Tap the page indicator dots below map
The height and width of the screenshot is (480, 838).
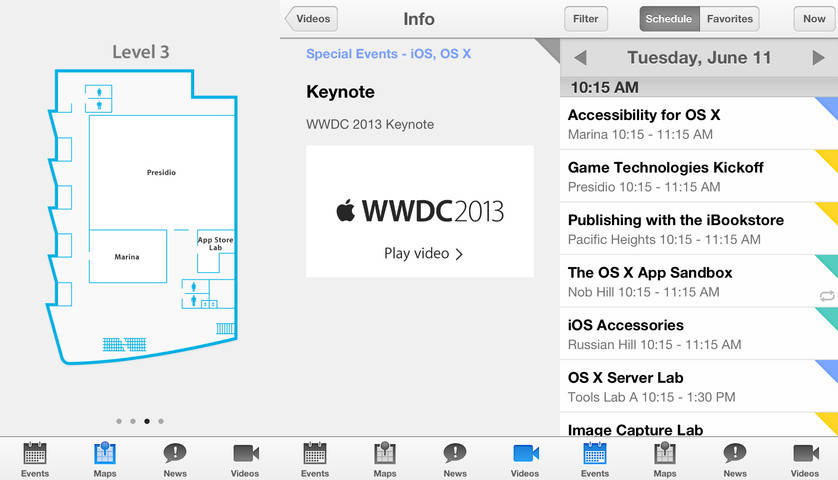[140, 421]
